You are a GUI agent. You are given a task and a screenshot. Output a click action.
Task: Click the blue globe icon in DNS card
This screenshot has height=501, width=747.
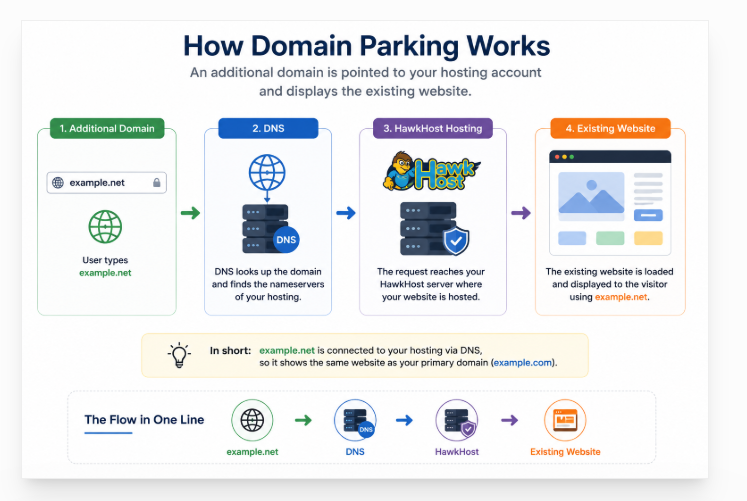267,172
